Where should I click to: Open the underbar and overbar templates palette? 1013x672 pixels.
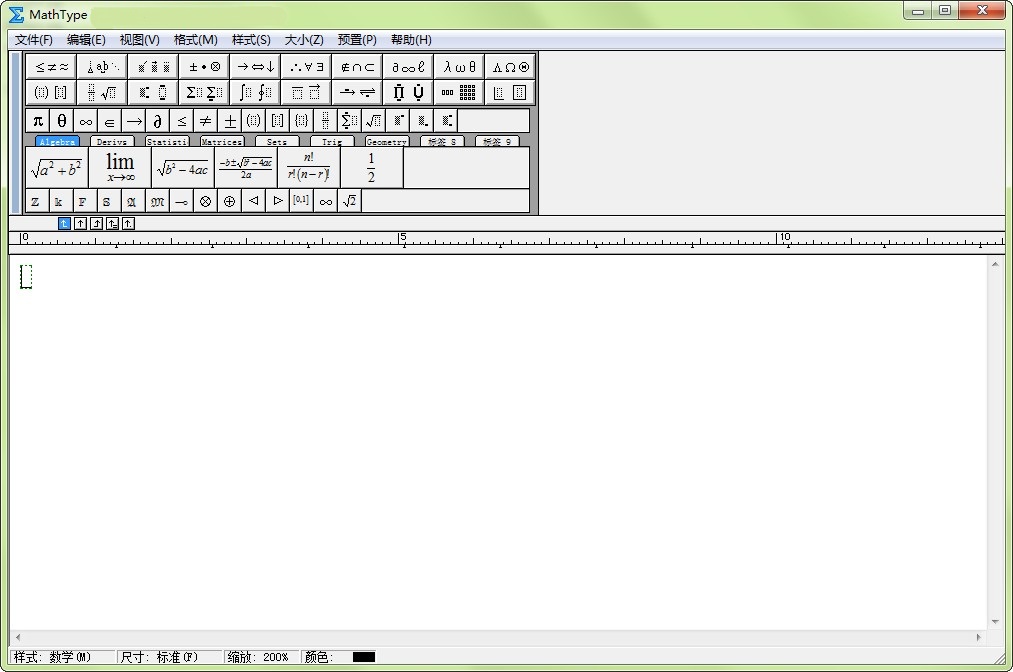306,92
